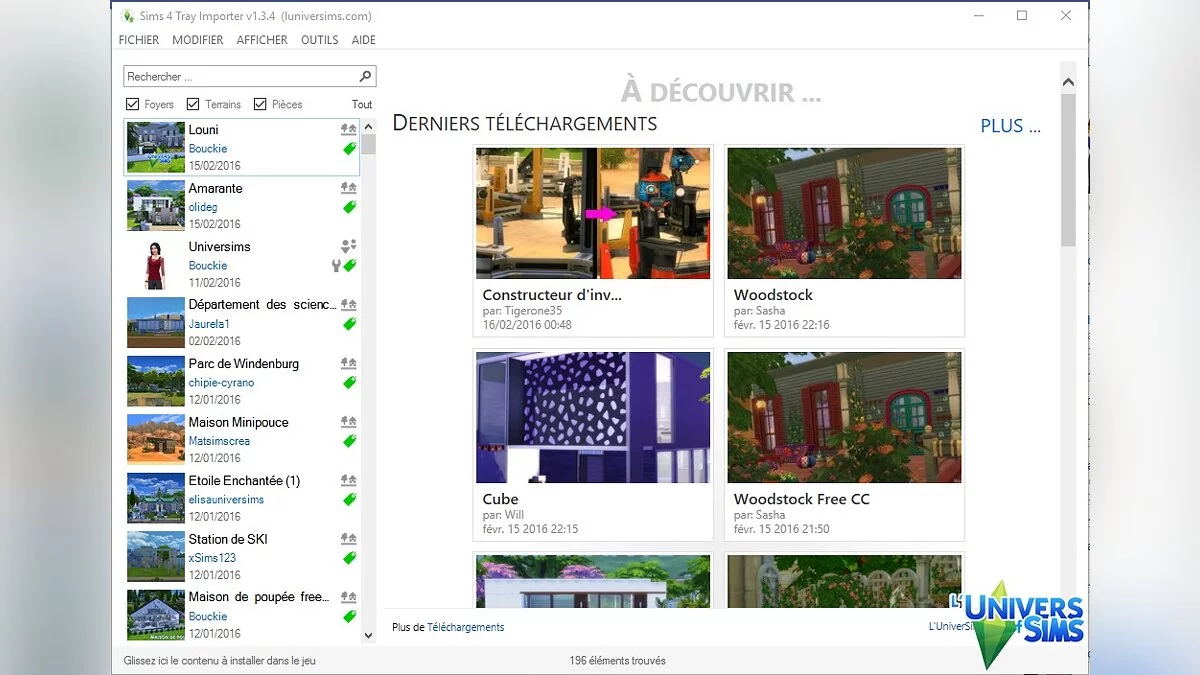The image size is (1200, 675).
Task: Click the wrench custom-content icon for Universims
Action: coord(334,266)
